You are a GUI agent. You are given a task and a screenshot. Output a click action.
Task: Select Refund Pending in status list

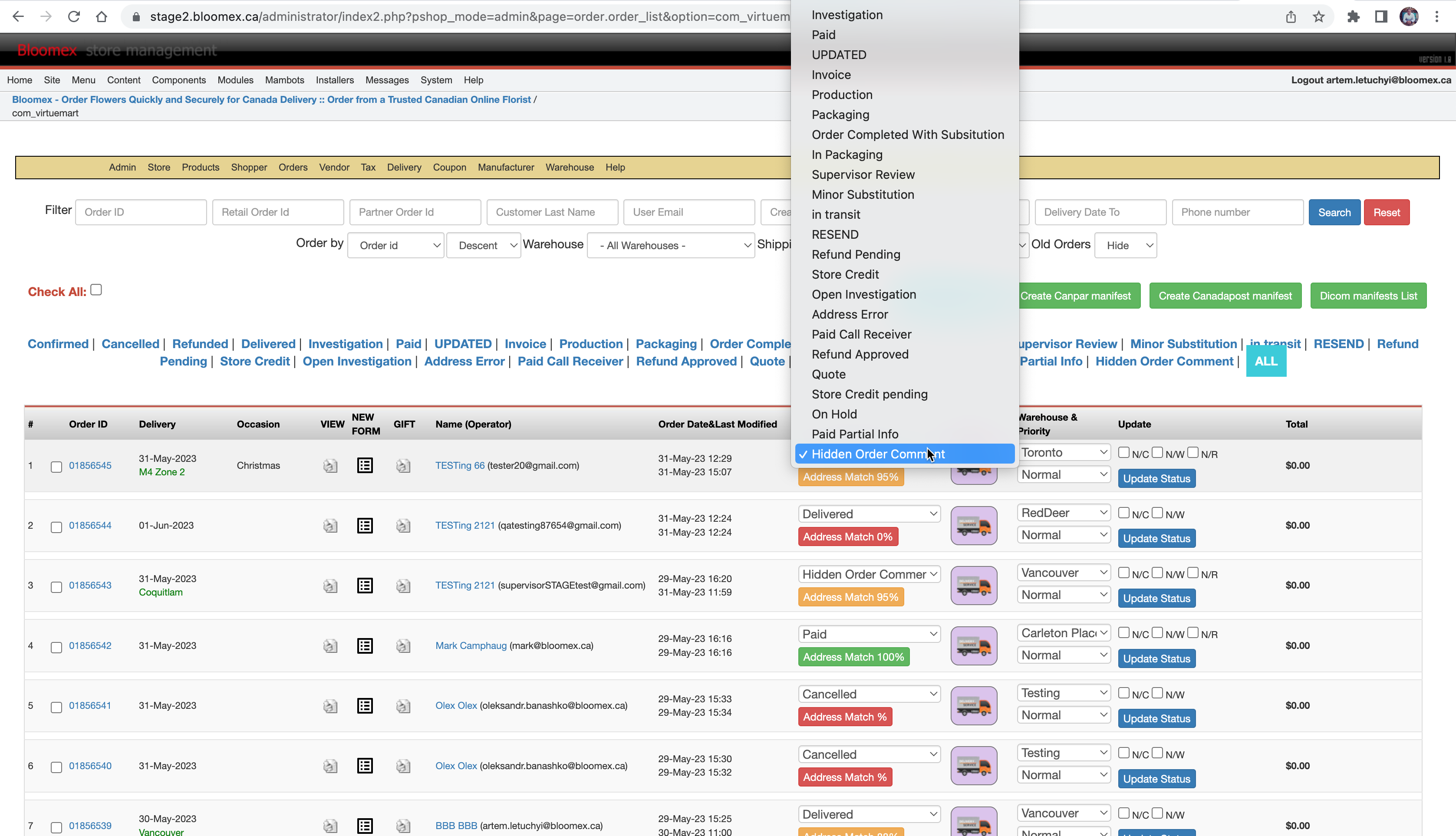[856, 254]
